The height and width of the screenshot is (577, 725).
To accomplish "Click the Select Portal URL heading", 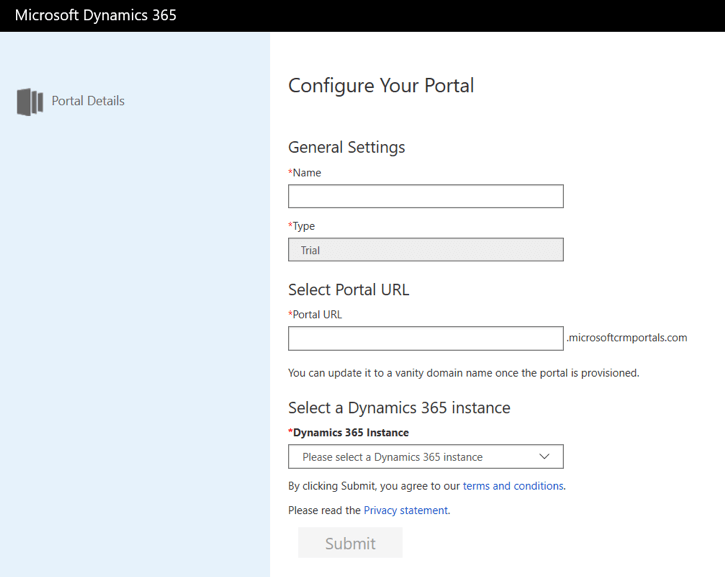I will 348,289.
